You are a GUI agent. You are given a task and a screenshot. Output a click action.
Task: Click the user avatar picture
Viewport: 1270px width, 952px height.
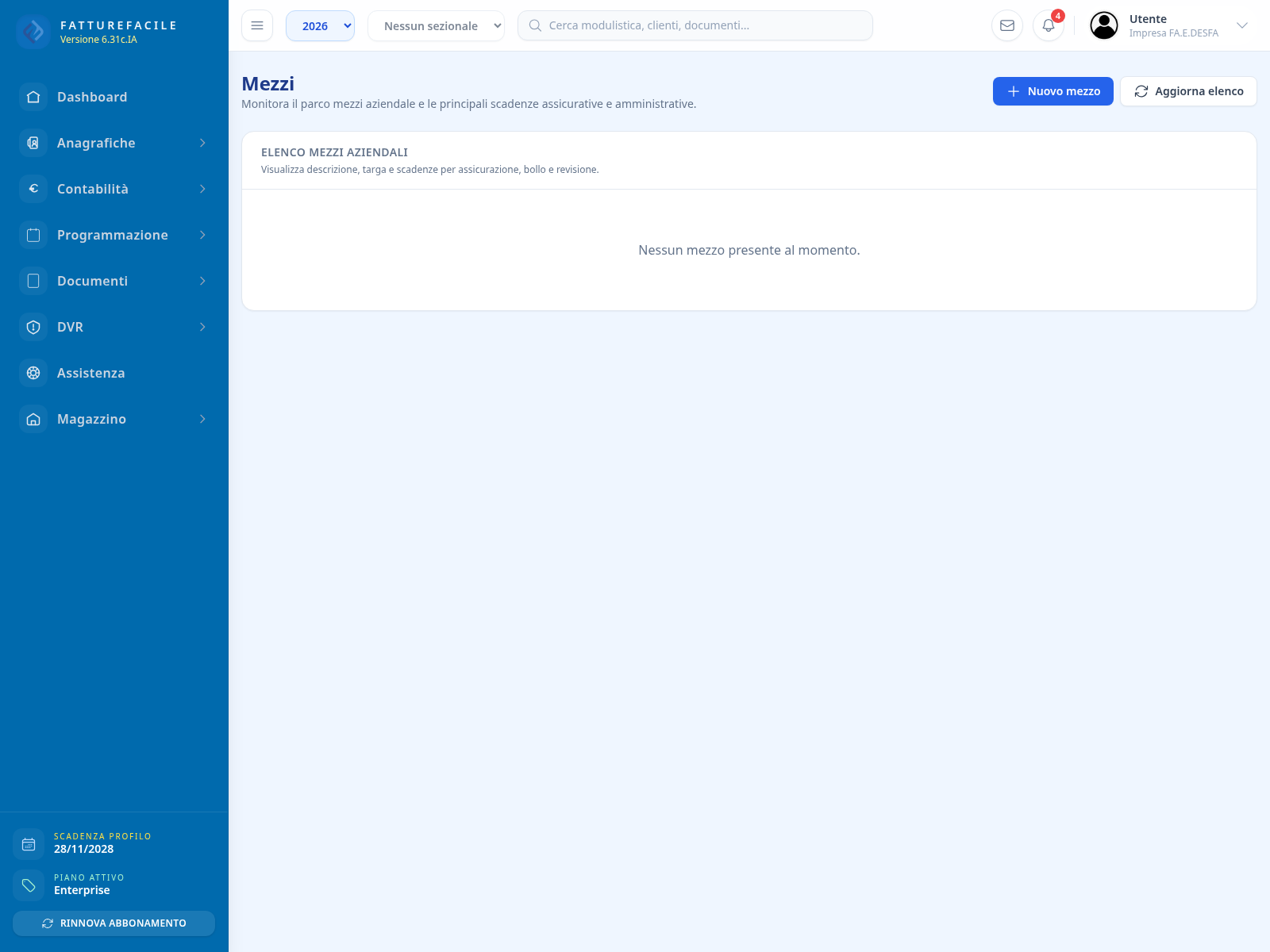tap(1104, 25)
